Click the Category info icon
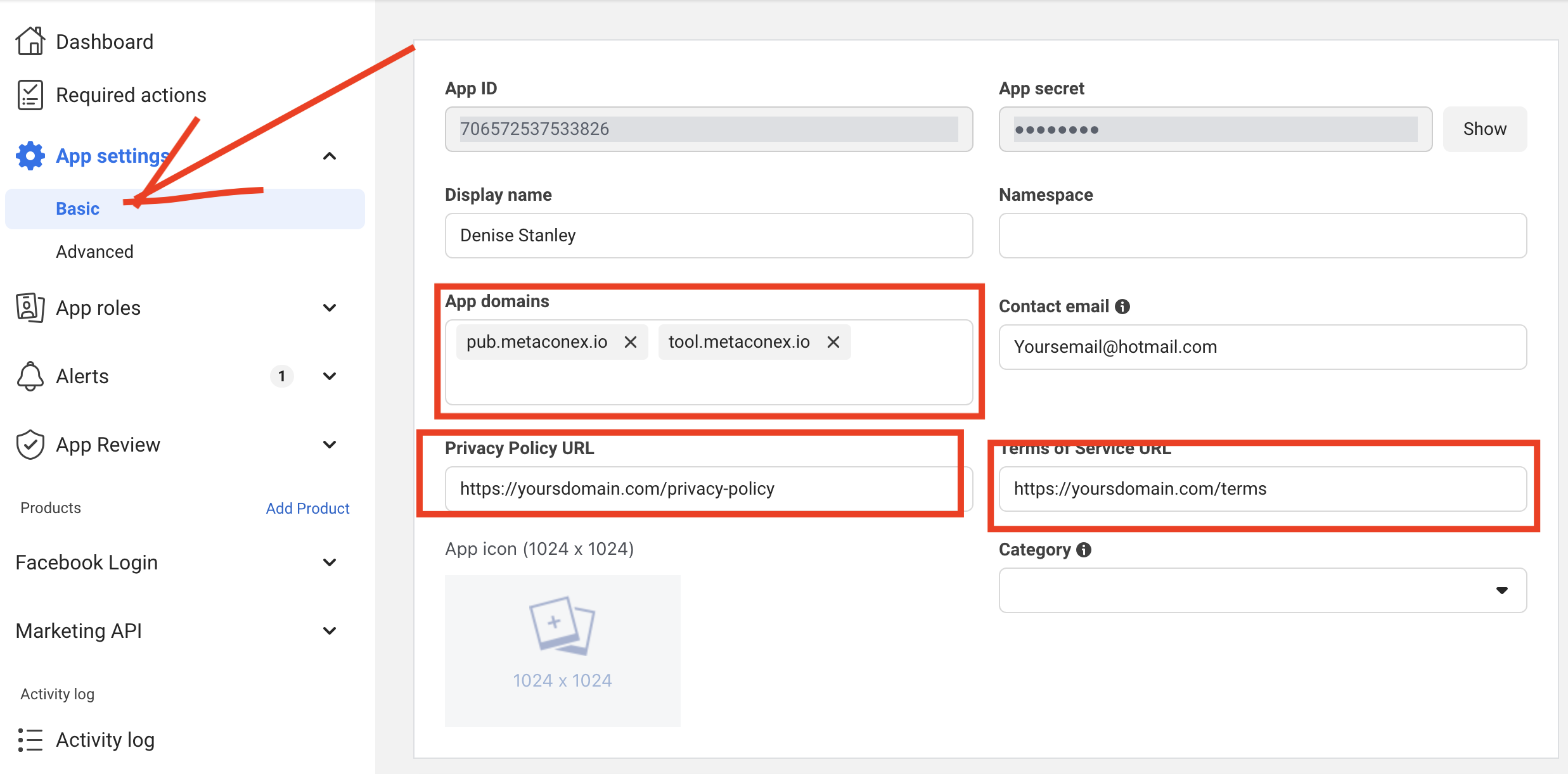The width and height of the screenshot is (1568, 774). point(1084,550)
